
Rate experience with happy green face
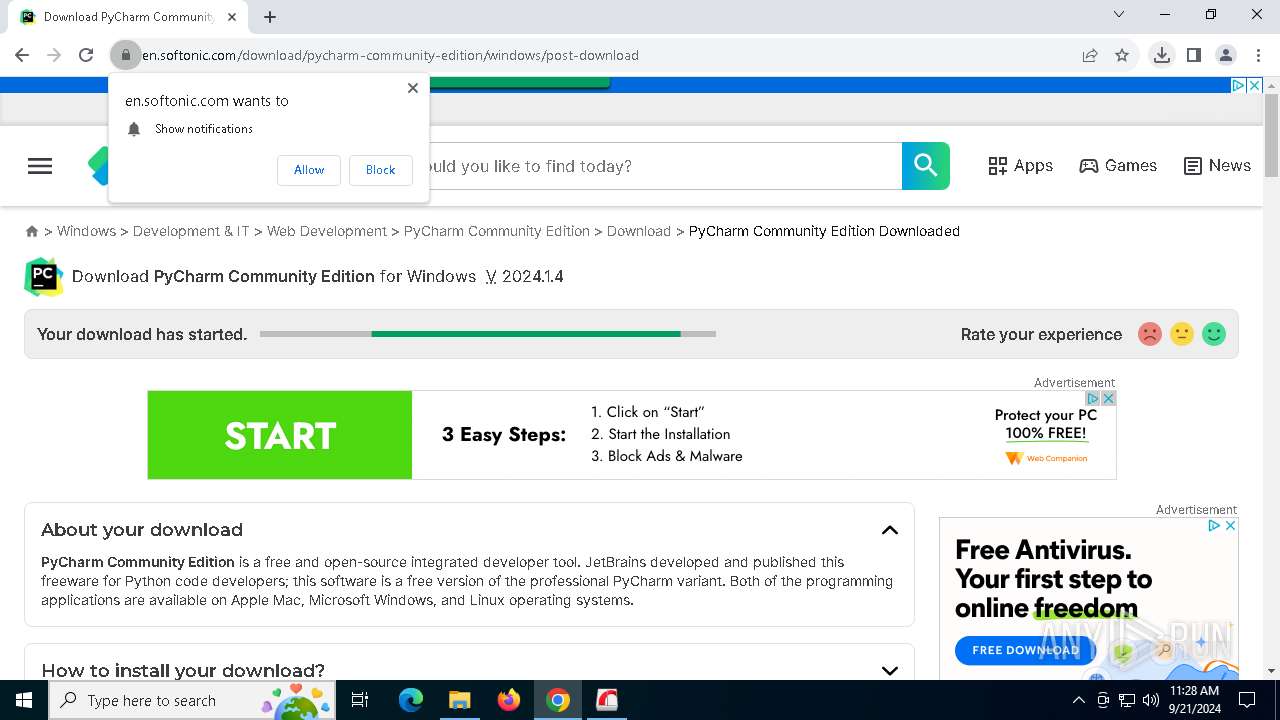1214,334
